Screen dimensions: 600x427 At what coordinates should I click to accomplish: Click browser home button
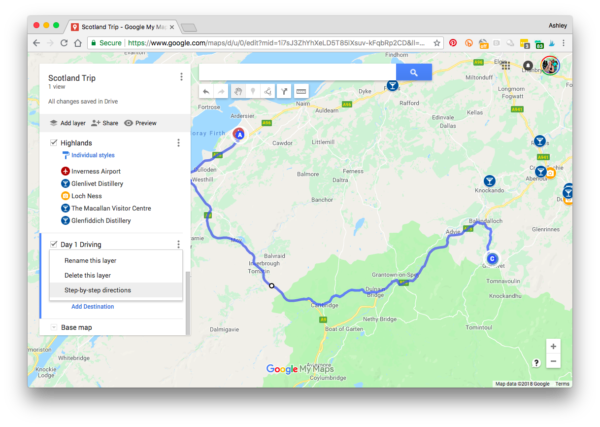tap(78, 43)
